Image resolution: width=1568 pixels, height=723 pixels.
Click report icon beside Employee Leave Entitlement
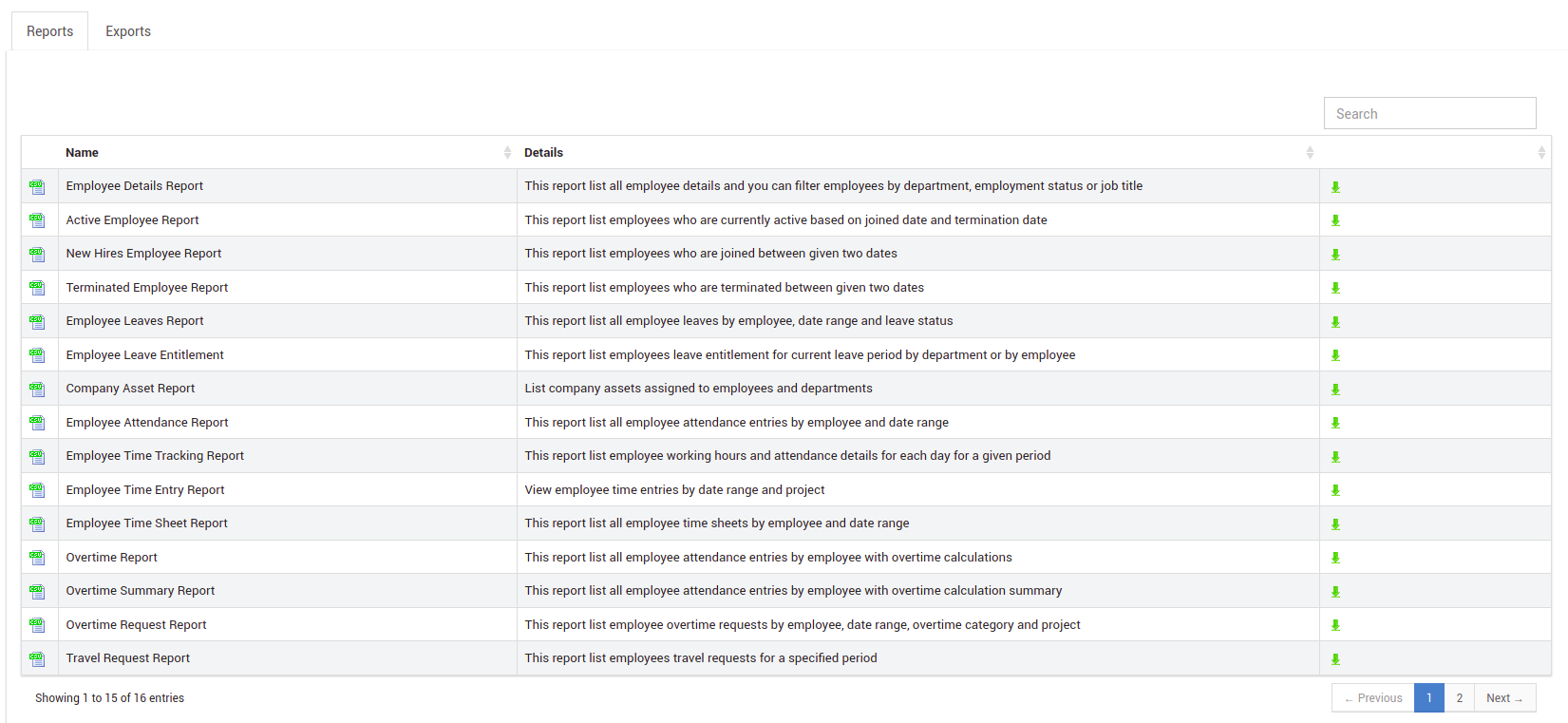click(x=37, y=355)
